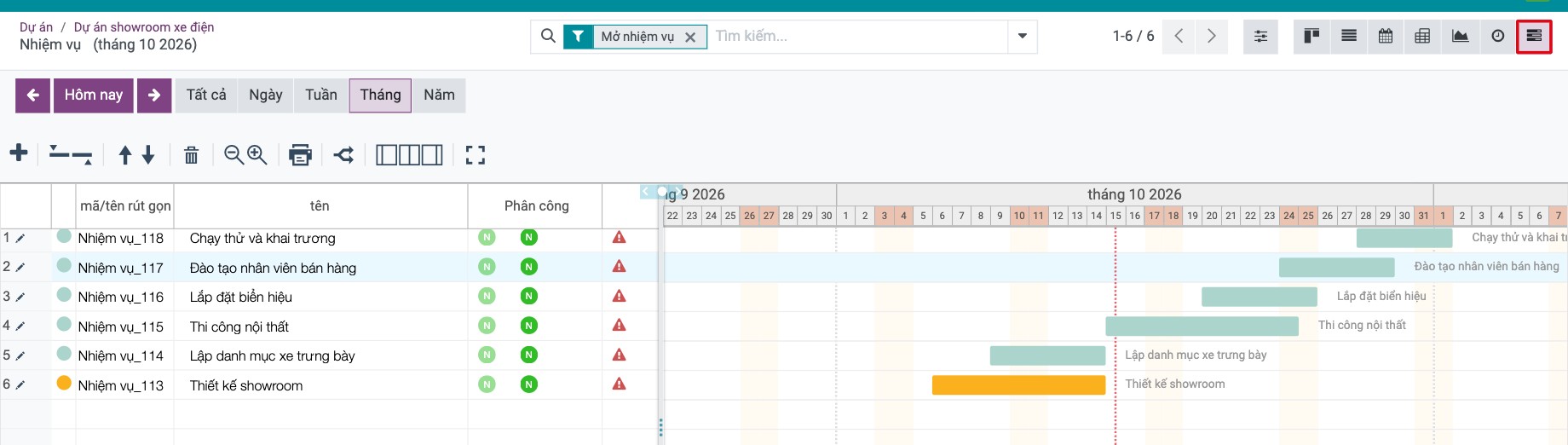Click the warning triangle for Nhiệm vụ_116
The height and width of the screenshot is (445, 1568).
point(620,296)
